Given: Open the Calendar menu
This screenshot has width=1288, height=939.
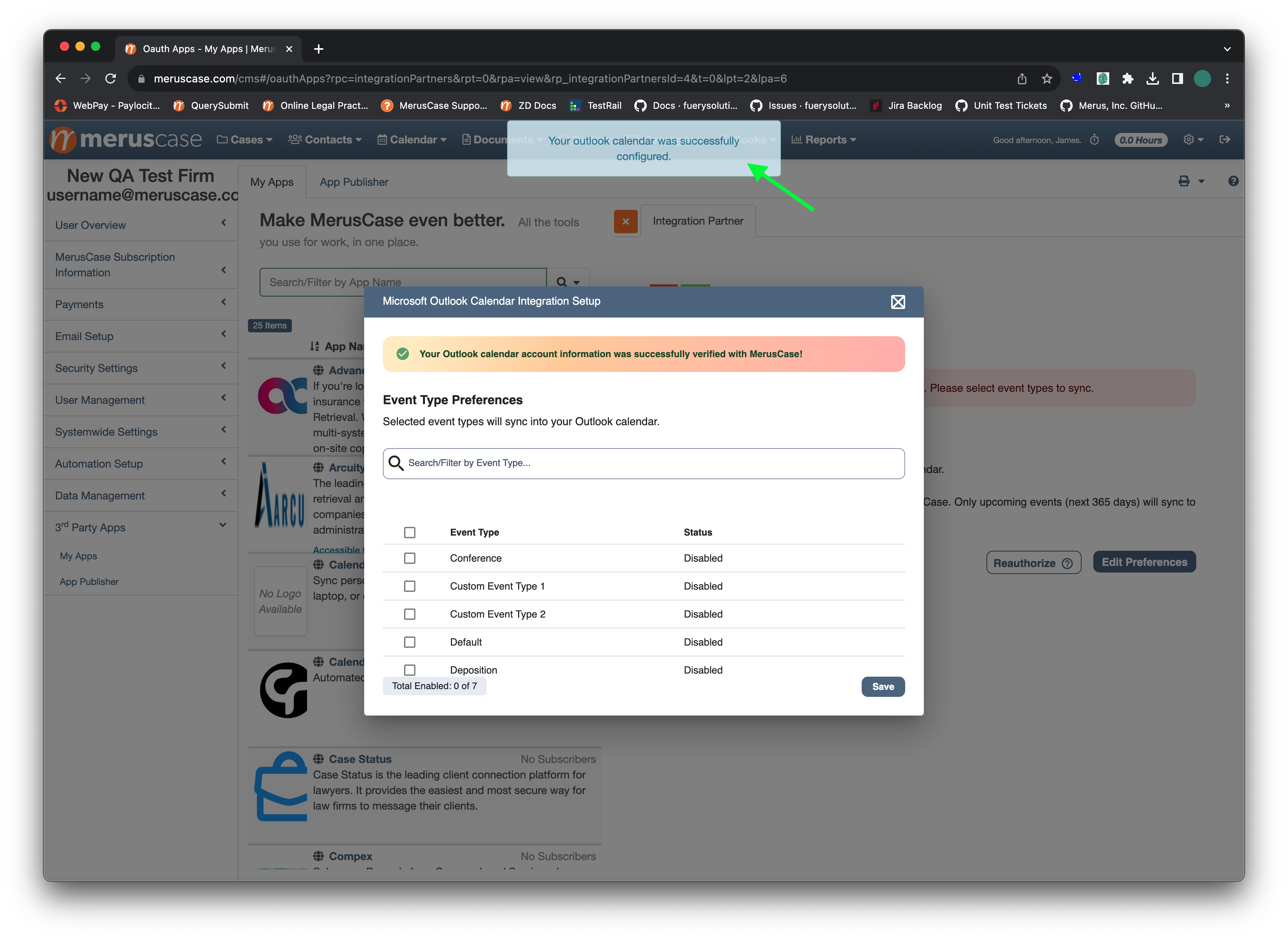Looking at the screenshot, I should pos(412,140).
